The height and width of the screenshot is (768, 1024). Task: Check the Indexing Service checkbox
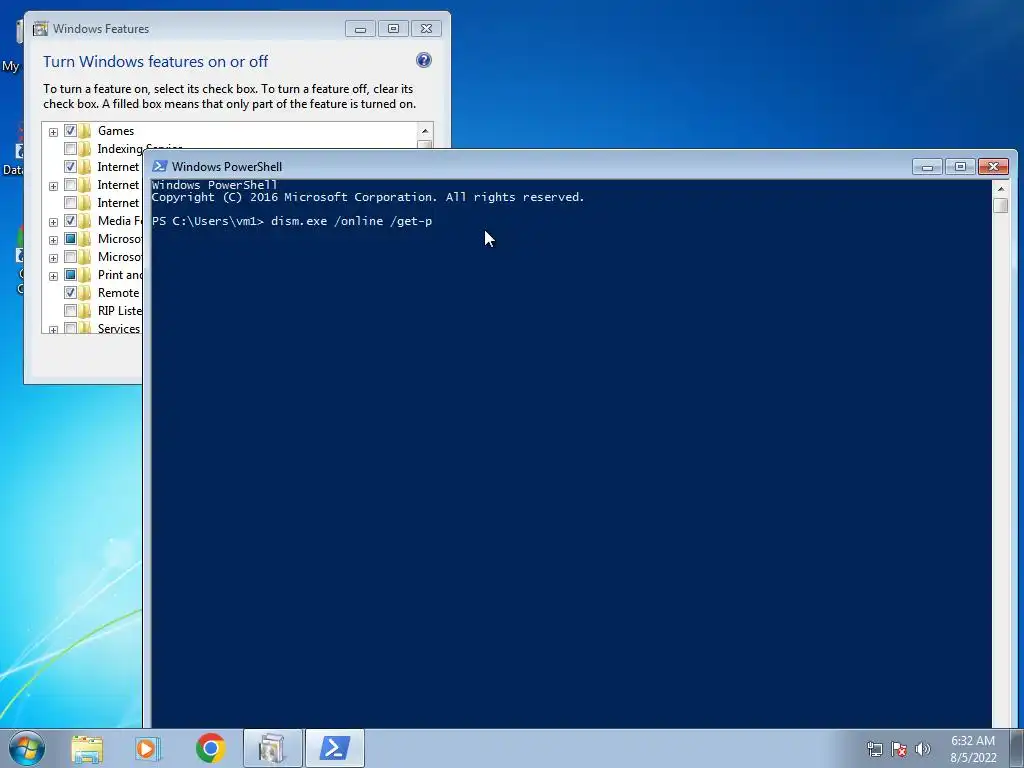point(71,149)
